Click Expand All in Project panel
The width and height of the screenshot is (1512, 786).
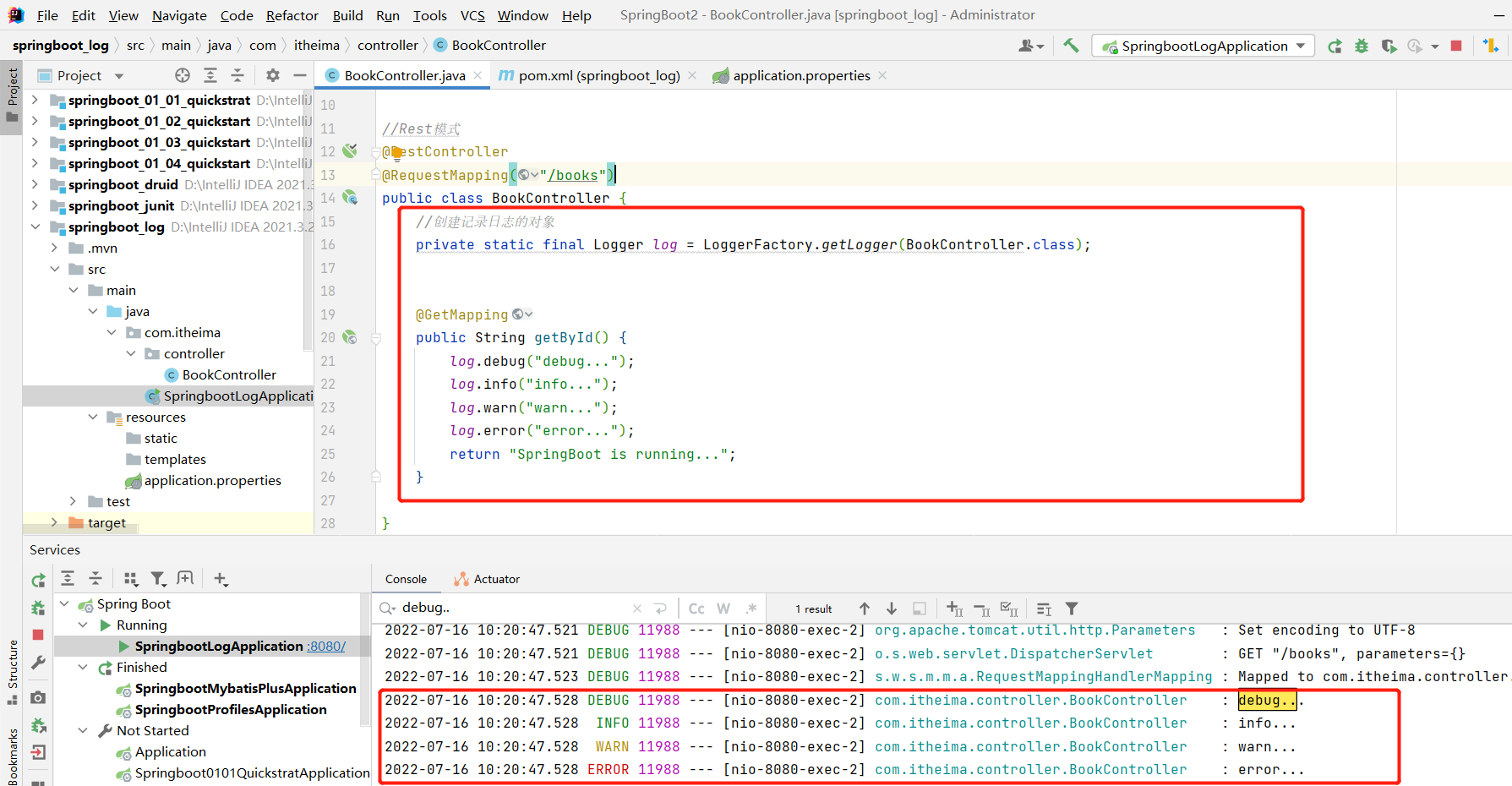pyautogui.click(x=210, y=75)
